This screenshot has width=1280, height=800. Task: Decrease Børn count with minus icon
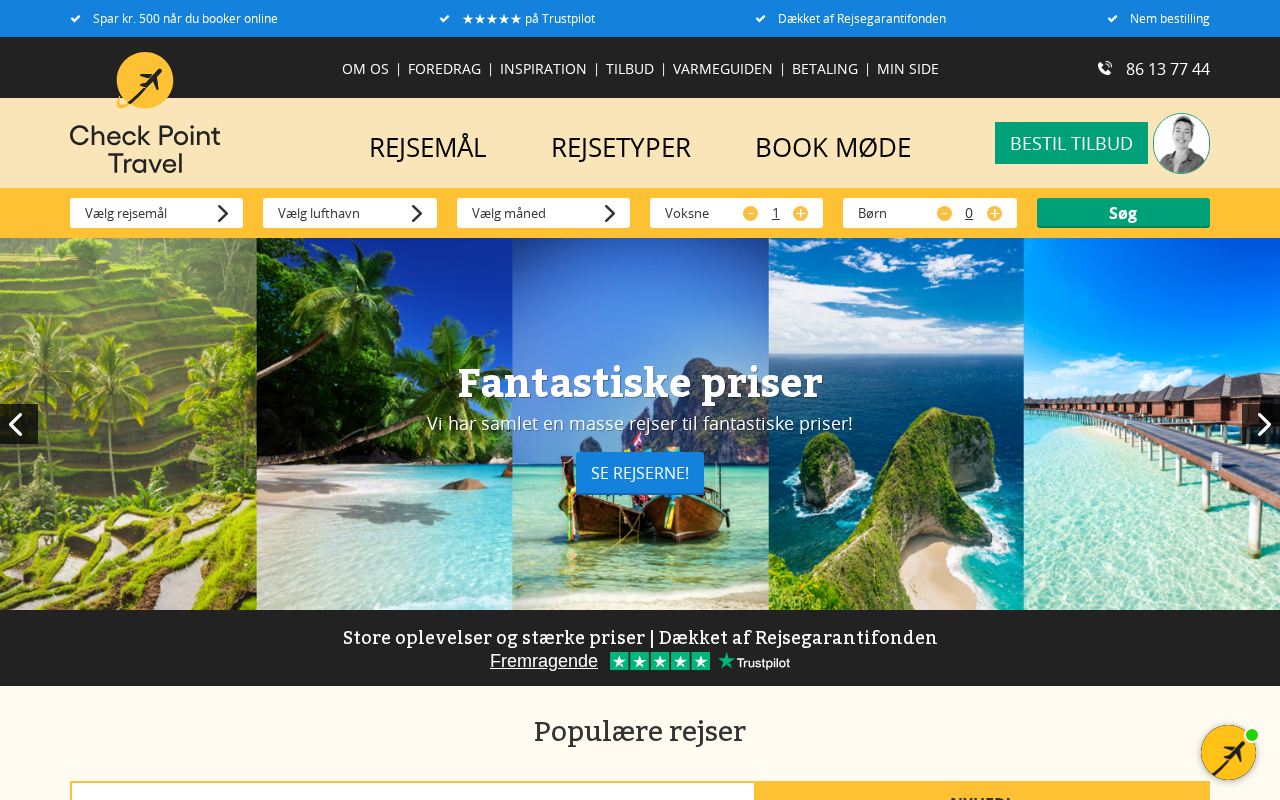pyautogui.click(x=944, y=213)
